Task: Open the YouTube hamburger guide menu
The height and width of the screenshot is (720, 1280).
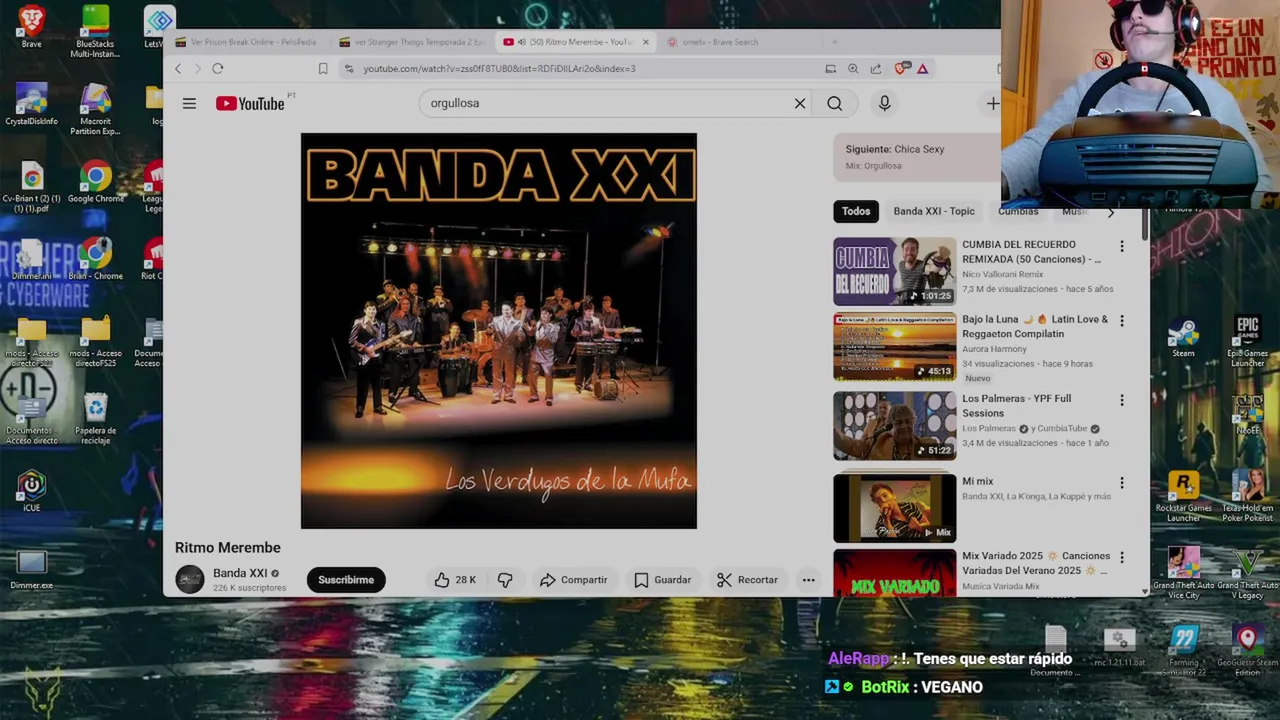Action: [x=189, y=103]
